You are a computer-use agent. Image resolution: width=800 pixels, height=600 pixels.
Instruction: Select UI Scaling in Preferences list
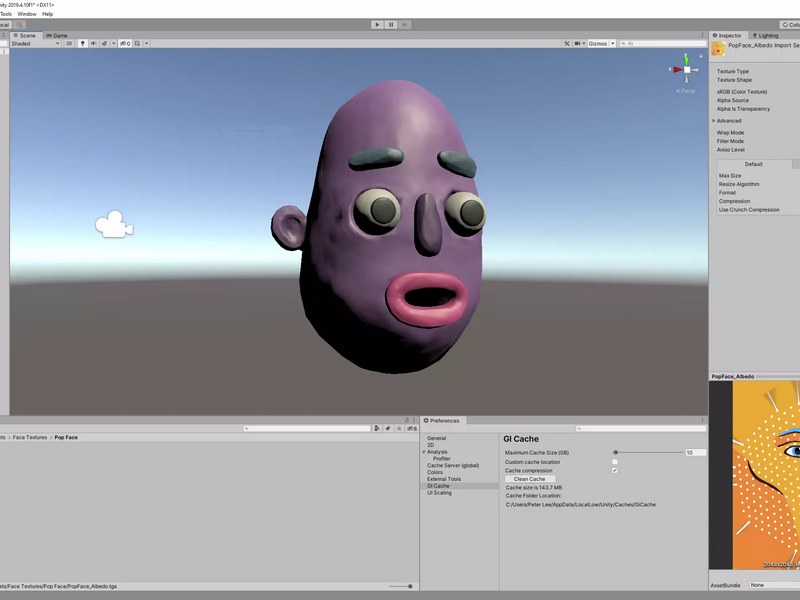tap(439, 493)
